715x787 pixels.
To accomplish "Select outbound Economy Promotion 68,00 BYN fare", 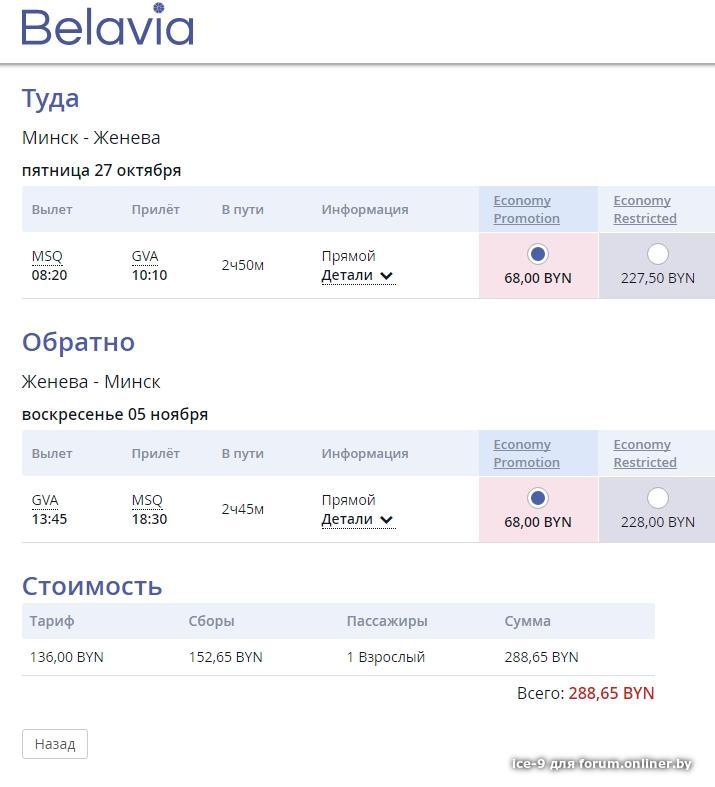I will [537, 254].
